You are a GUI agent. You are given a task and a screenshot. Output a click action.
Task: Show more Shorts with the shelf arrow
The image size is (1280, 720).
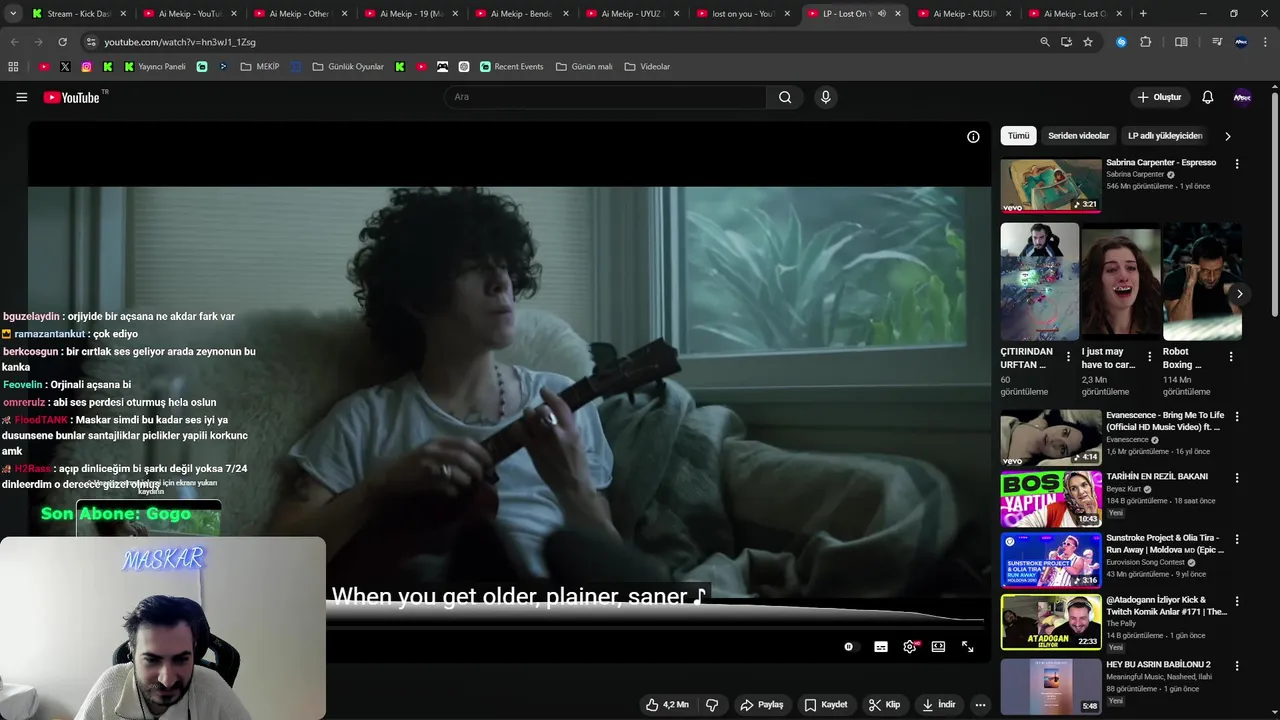click(x=1239, y=294)
